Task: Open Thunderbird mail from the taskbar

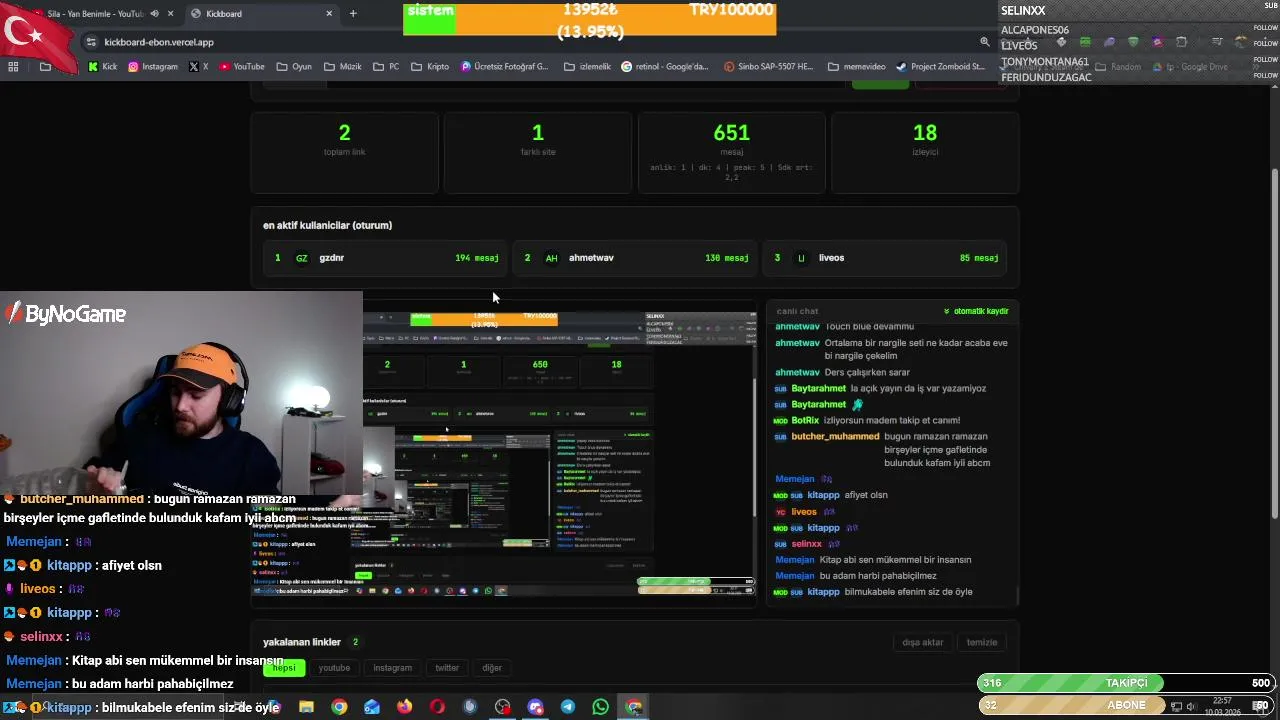Action: click(x=372, y=707)
